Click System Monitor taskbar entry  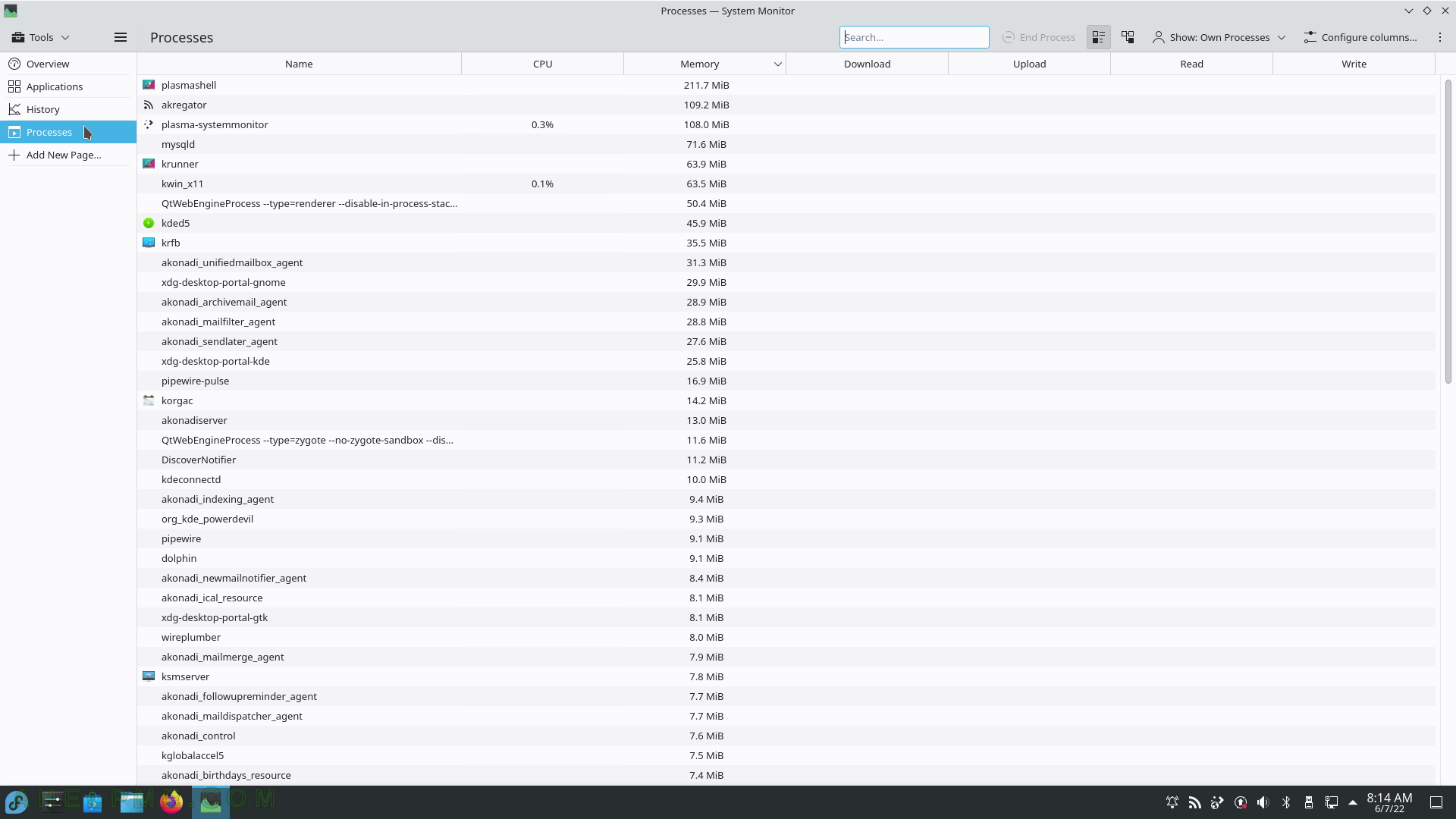[211, 802]
